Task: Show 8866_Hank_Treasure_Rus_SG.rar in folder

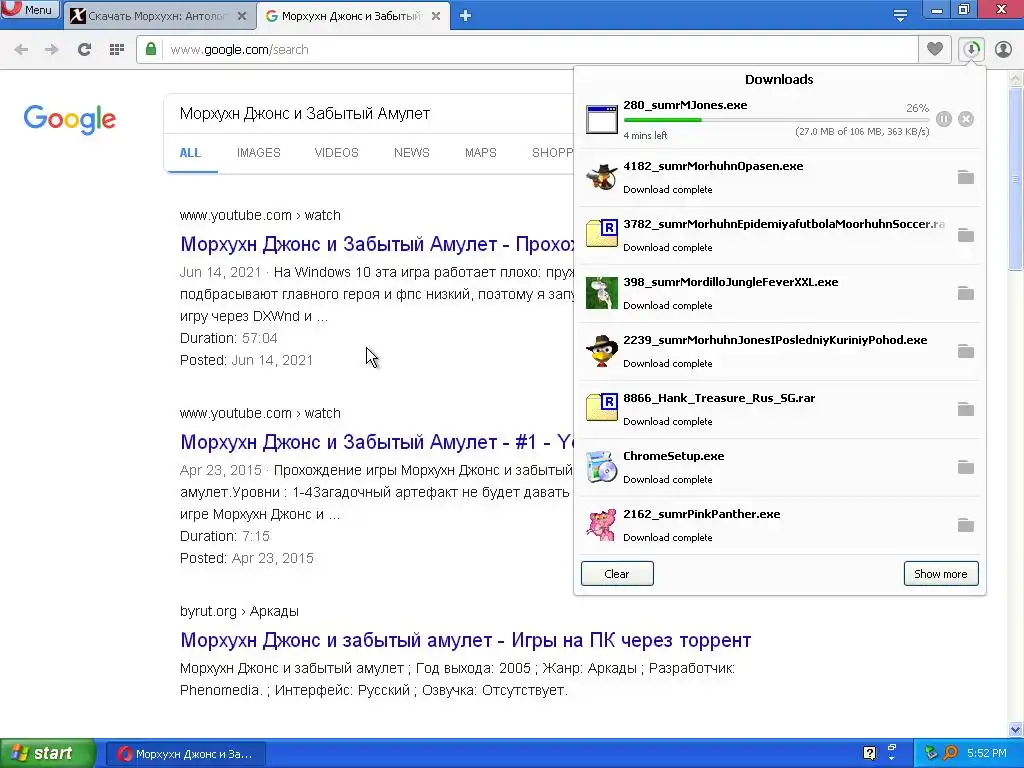Action: click(965, 410)
